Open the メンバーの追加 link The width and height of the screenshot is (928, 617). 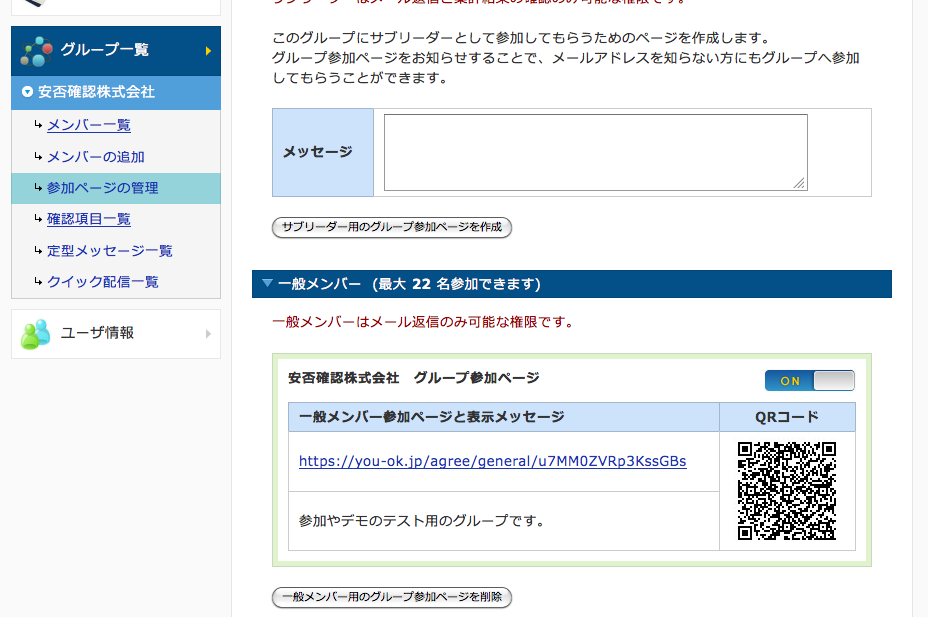(96, 157)
